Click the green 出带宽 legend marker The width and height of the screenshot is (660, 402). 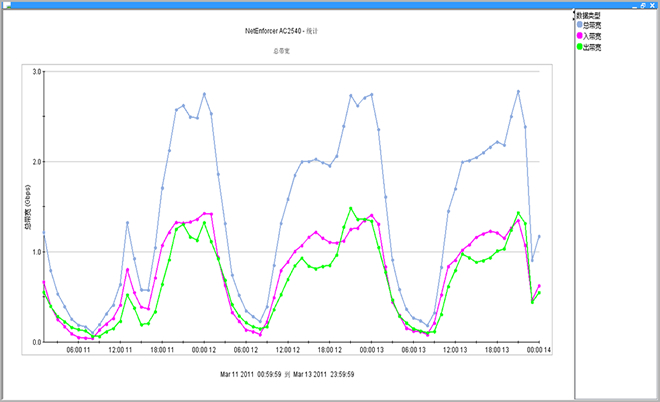tap(579, 46)
